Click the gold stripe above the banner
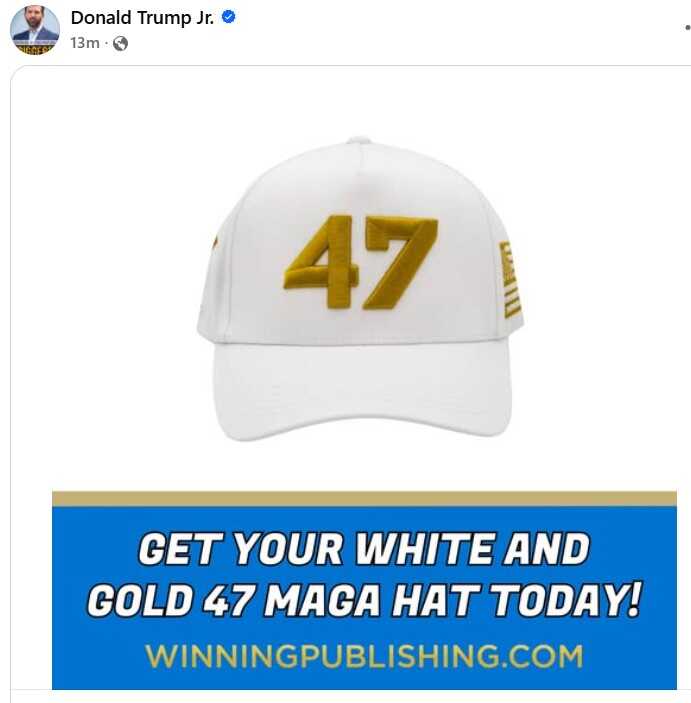The width and height of the screenshot is (691, 703). click(x=364, y=499)
